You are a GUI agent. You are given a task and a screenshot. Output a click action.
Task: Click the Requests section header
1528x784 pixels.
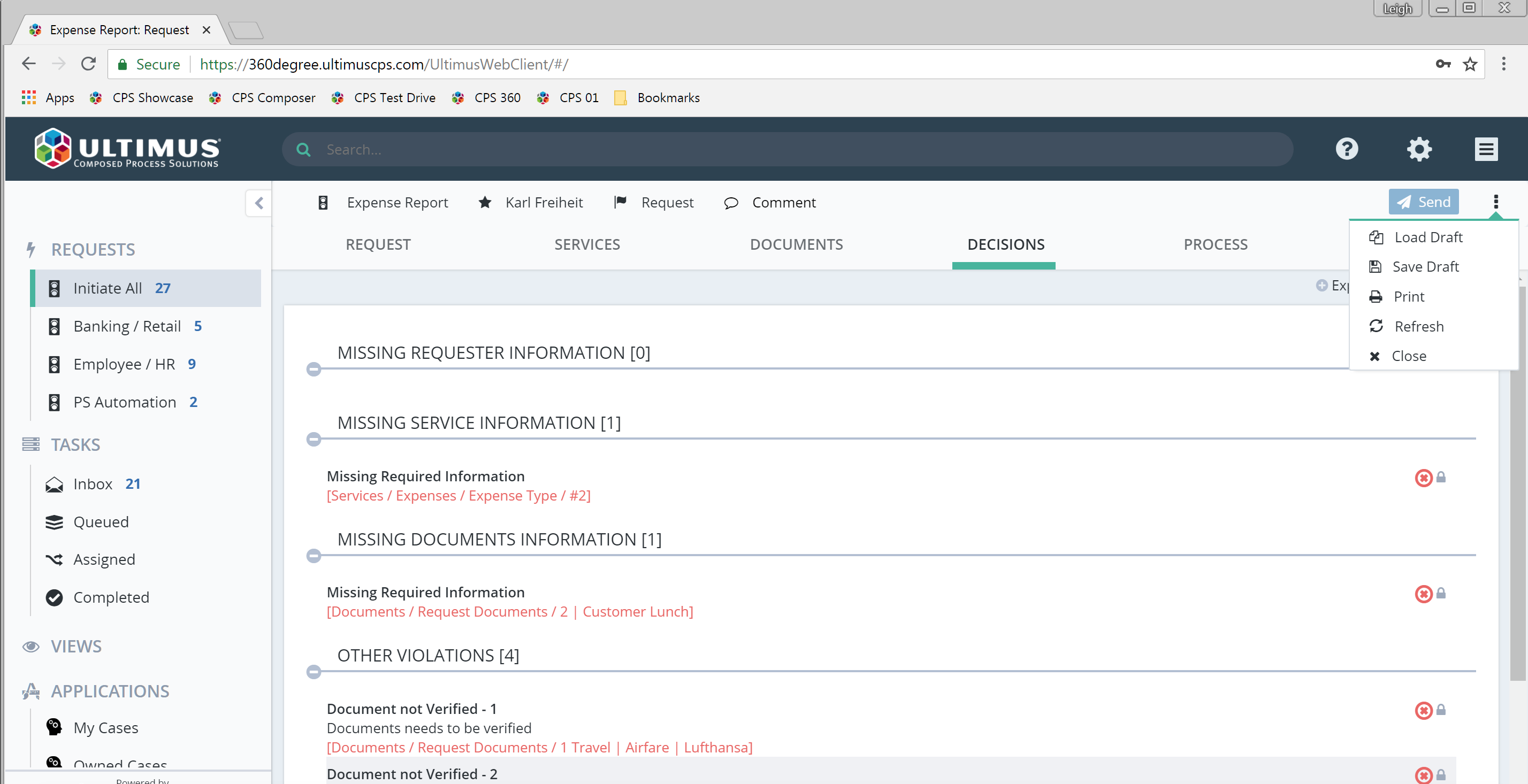93,249
